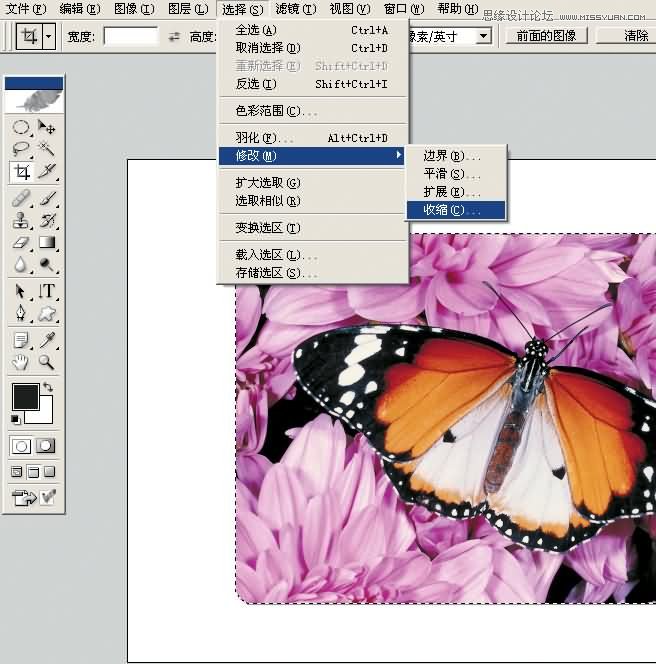The width and height of the screenshot is (656, 664).
Task: Select the Eyedropper tool
Action: (47, 340)
